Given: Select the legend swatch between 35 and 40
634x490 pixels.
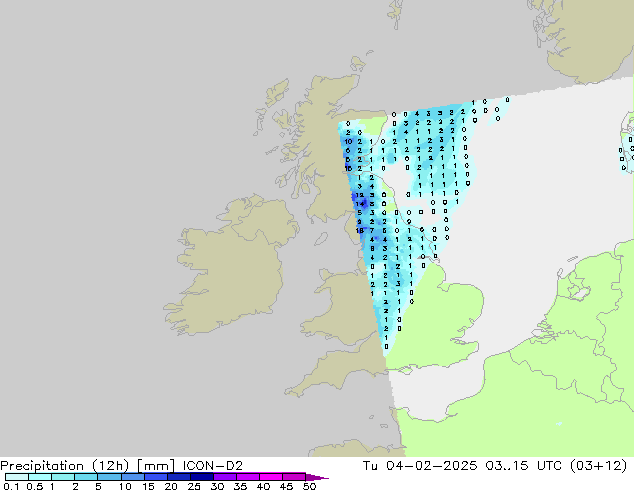Looking at the screenshot, I should coord(248,477).
